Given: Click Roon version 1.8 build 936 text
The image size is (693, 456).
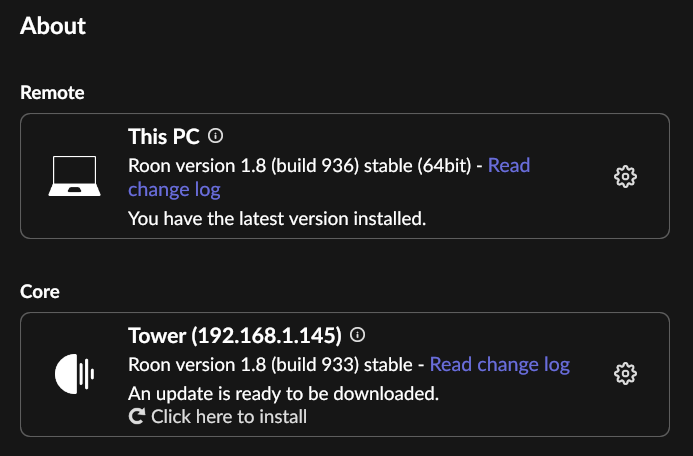Looking at the screenshot, I should pos(300,166).
